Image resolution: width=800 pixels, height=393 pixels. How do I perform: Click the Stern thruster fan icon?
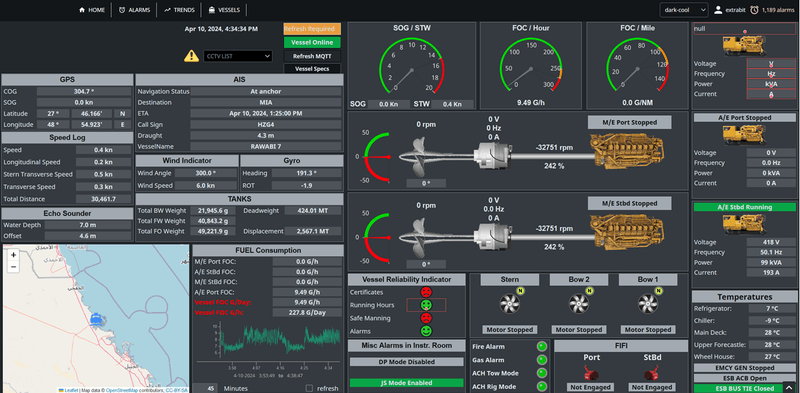pos(510,304)
